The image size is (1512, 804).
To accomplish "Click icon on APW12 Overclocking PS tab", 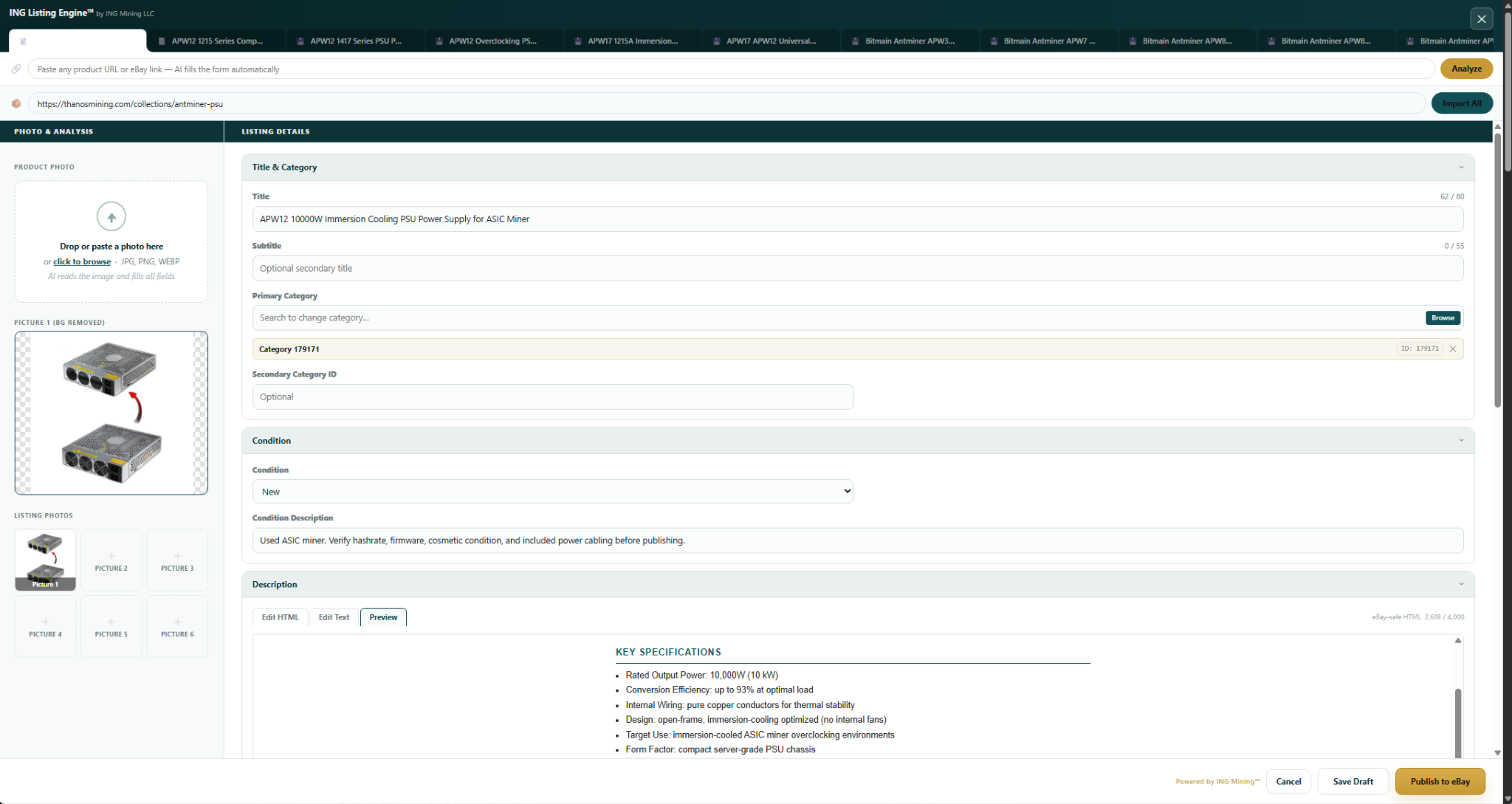I will [439, 41].
